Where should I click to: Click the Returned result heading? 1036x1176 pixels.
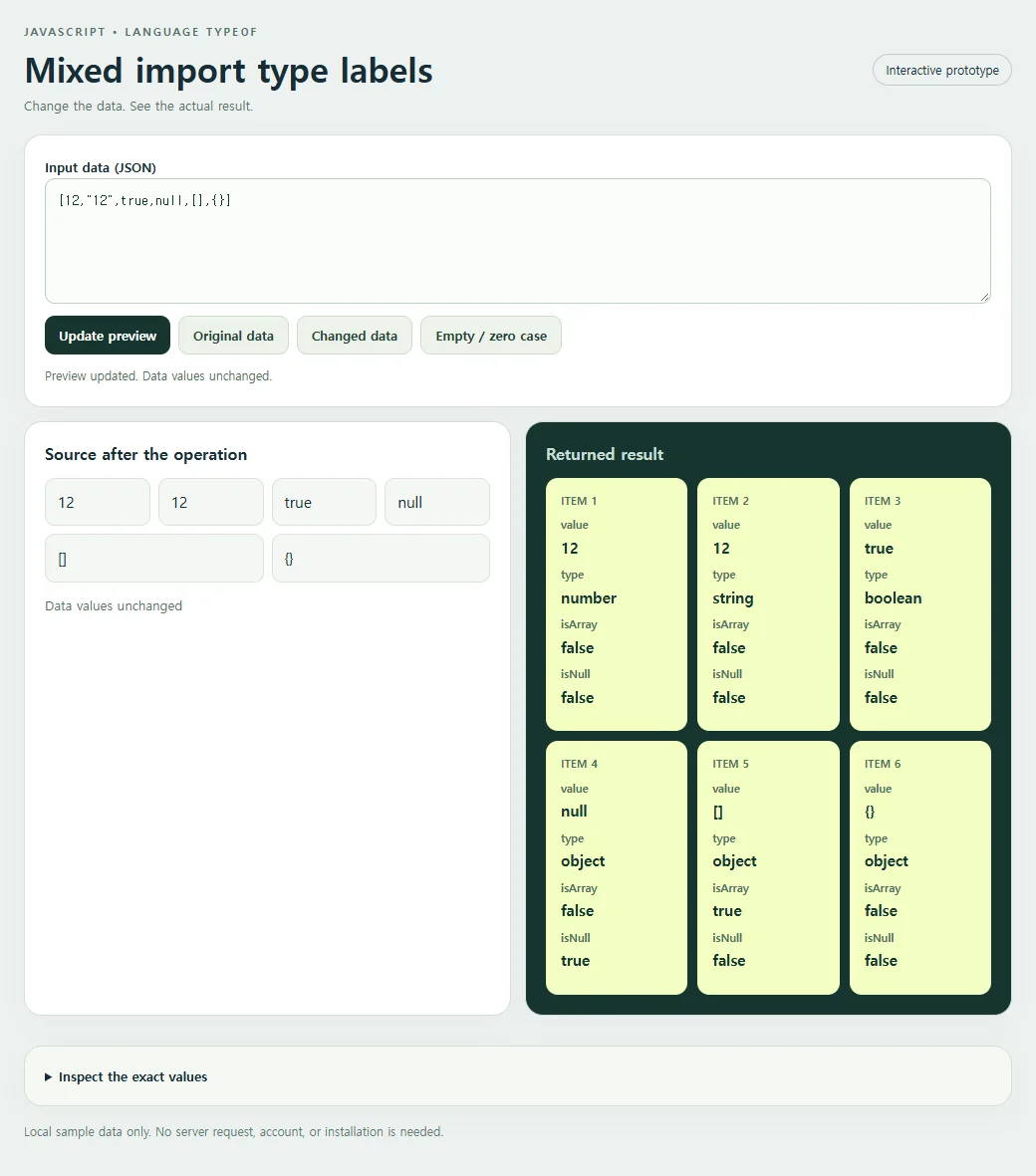click(x=605, y=454)
